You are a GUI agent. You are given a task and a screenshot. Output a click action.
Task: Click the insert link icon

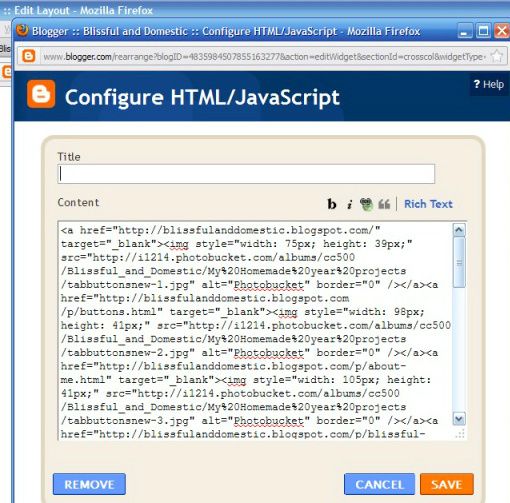click(366, 204)
